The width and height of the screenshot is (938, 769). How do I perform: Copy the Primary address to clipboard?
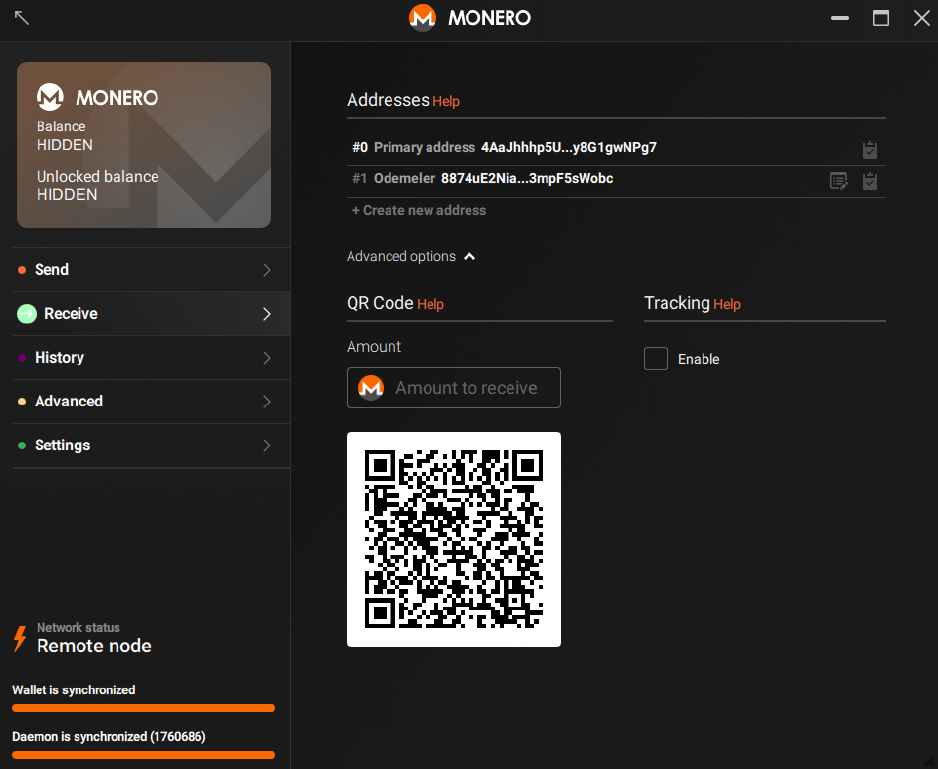point(870,150)
